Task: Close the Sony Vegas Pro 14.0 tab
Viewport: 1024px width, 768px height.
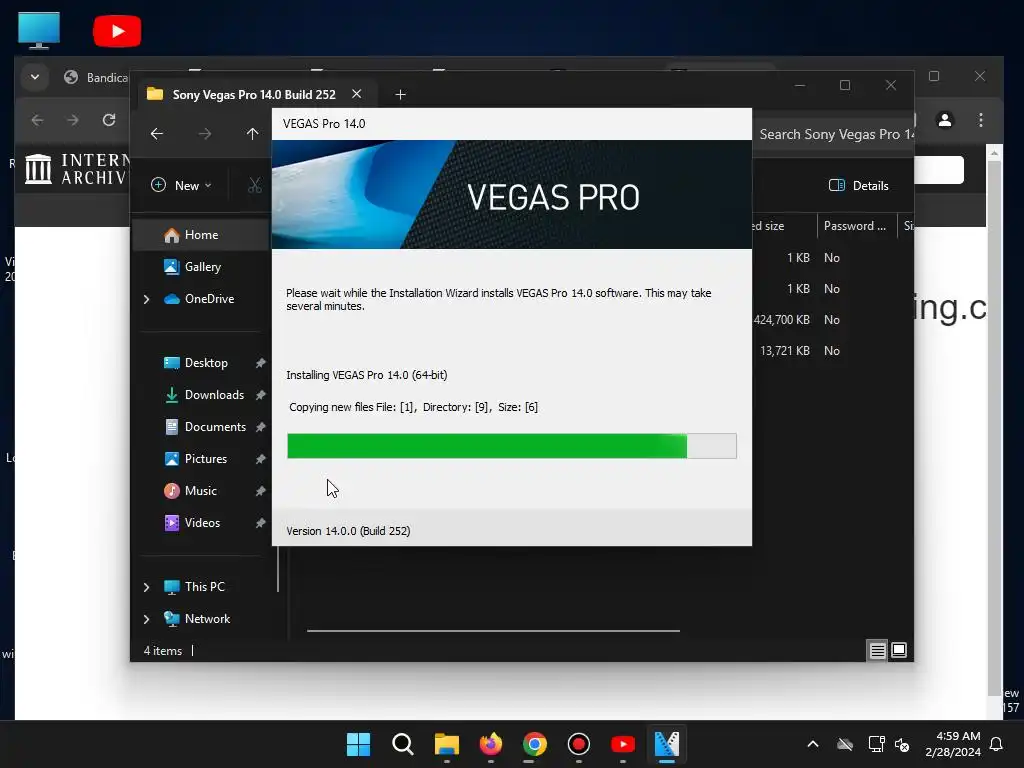Action: click(357, 94)
